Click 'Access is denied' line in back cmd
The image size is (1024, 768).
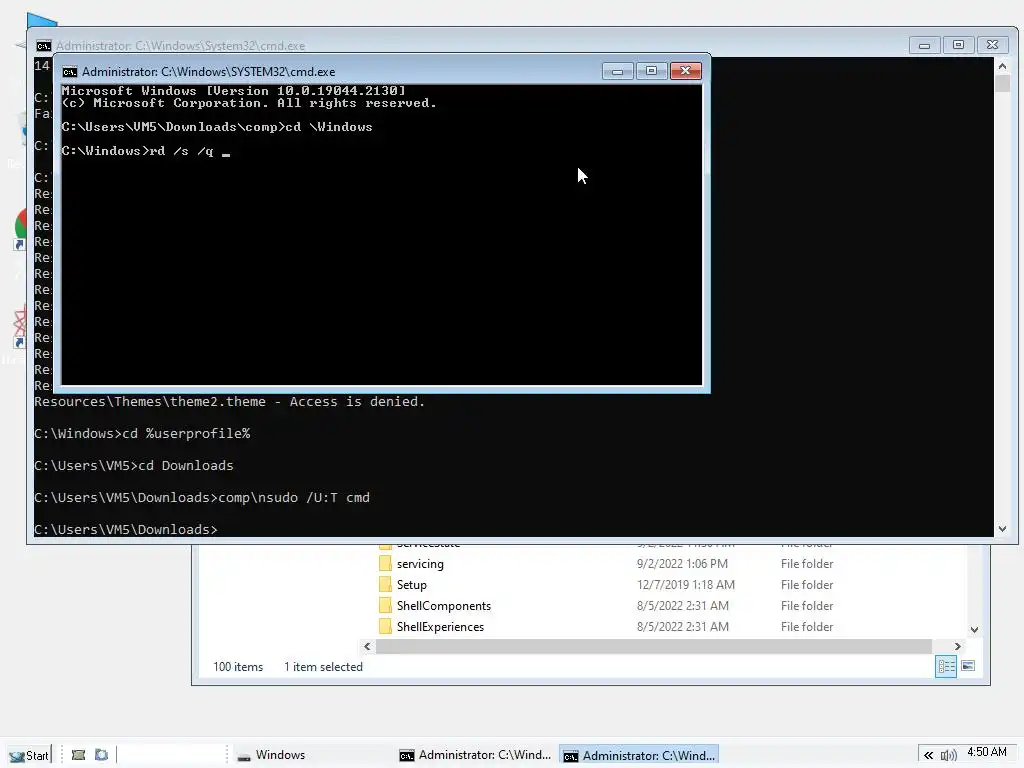[229, 402]
